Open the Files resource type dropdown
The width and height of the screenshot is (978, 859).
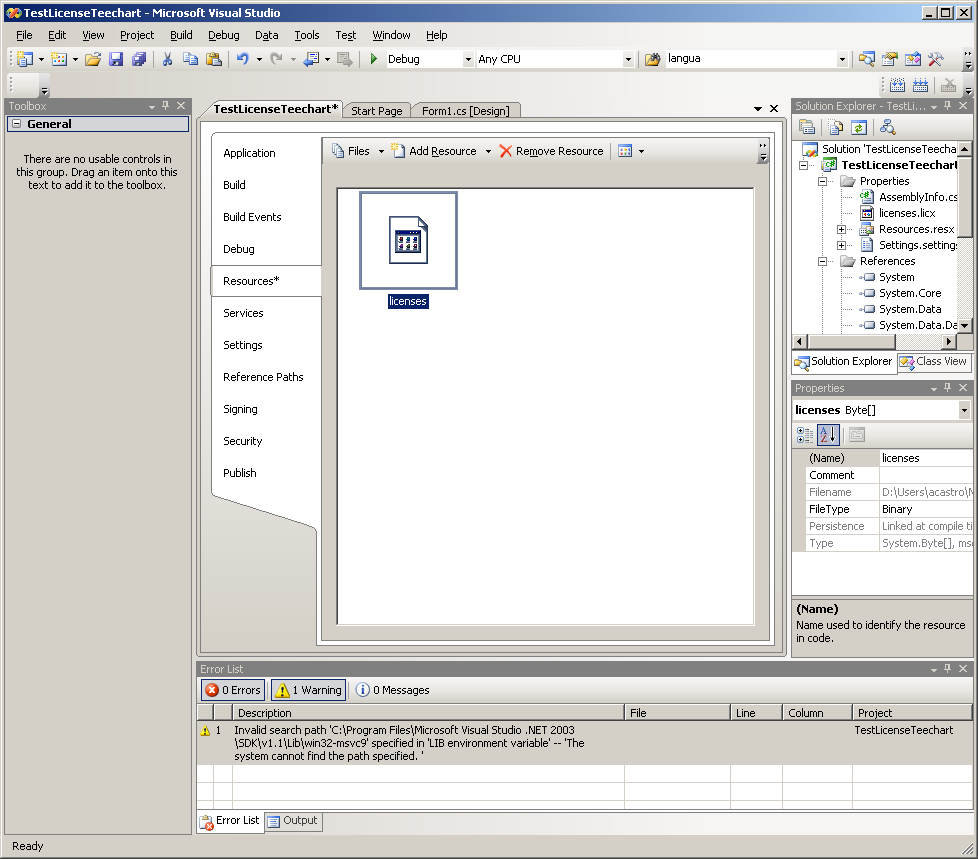381,151
